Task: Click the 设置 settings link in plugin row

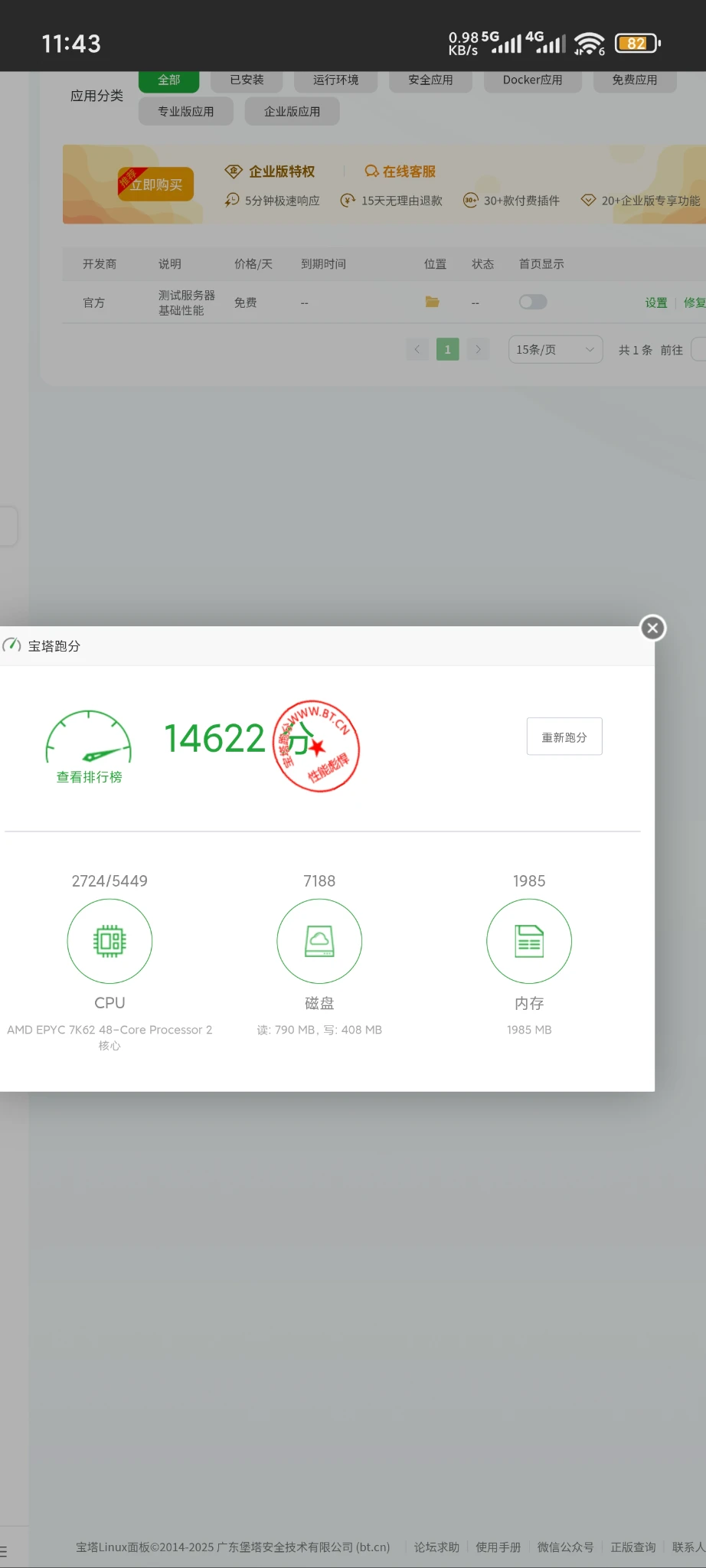Action: click(656, 303)
